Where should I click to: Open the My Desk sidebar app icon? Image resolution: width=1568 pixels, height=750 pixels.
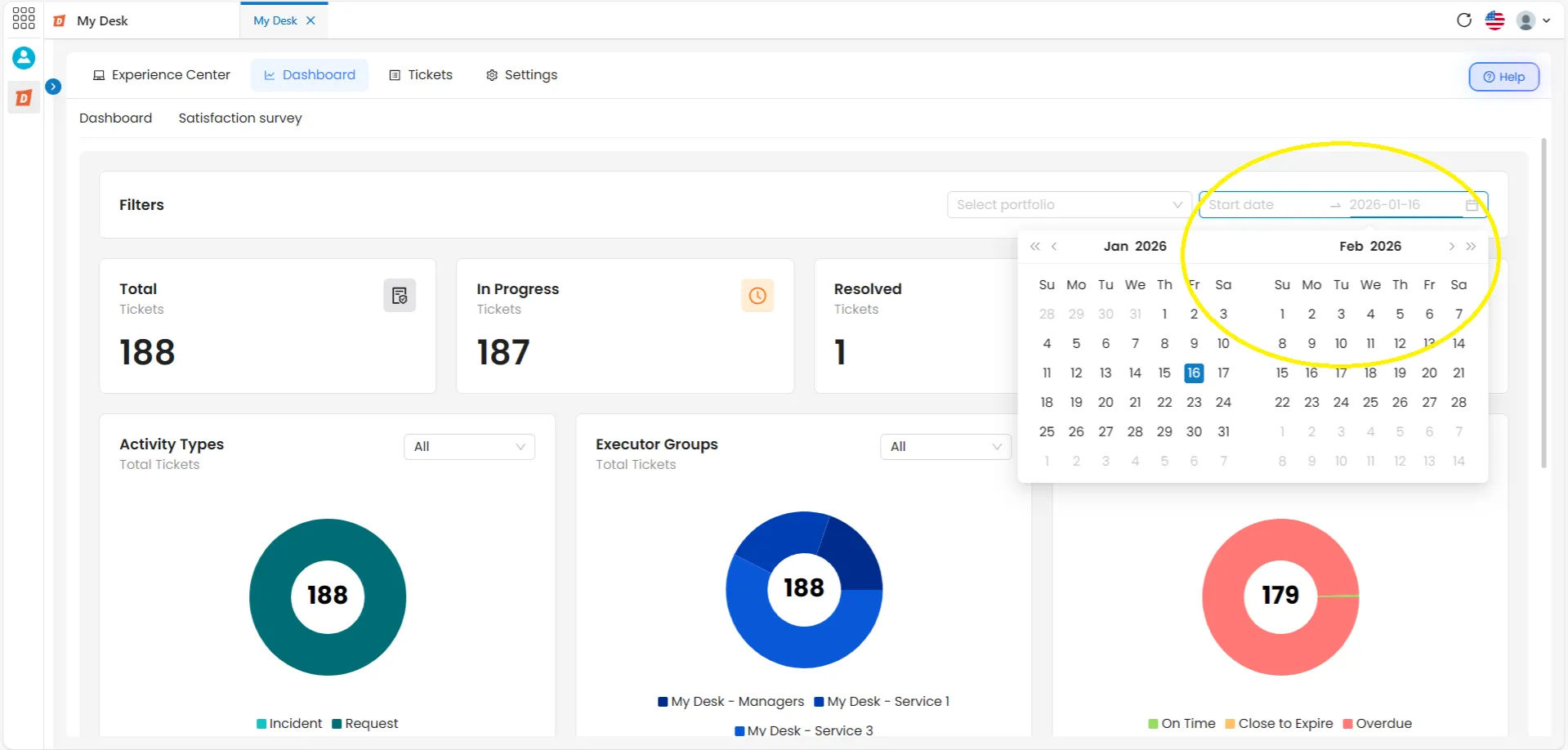(x=24, y=98)
